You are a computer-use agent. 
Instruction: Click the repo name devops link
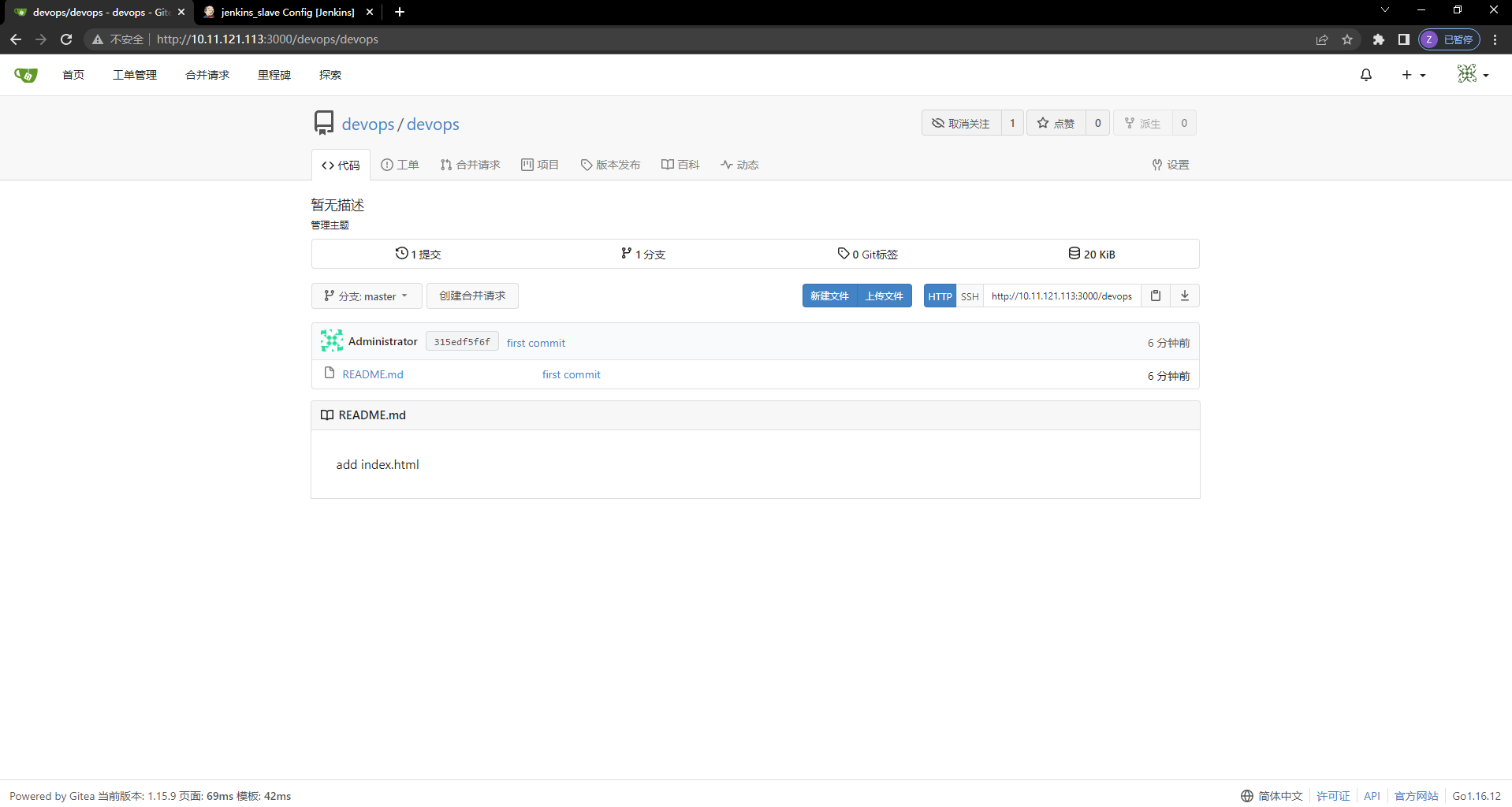[x=433, y=125]
